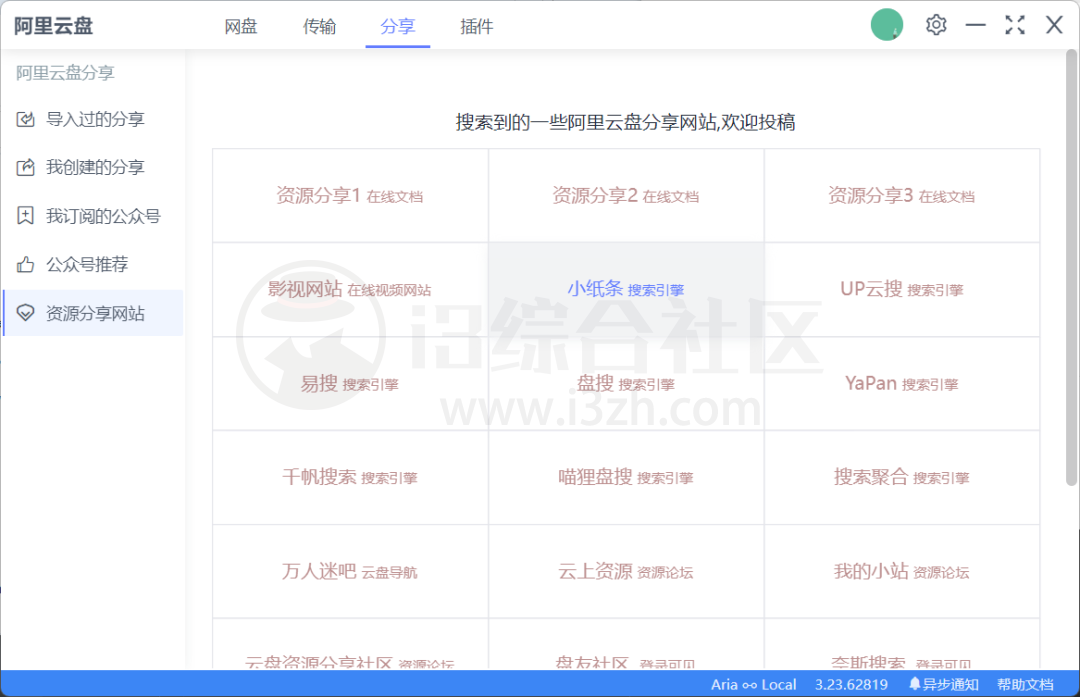
Task: Select the 分享 tab
Action: coord(397,26)
